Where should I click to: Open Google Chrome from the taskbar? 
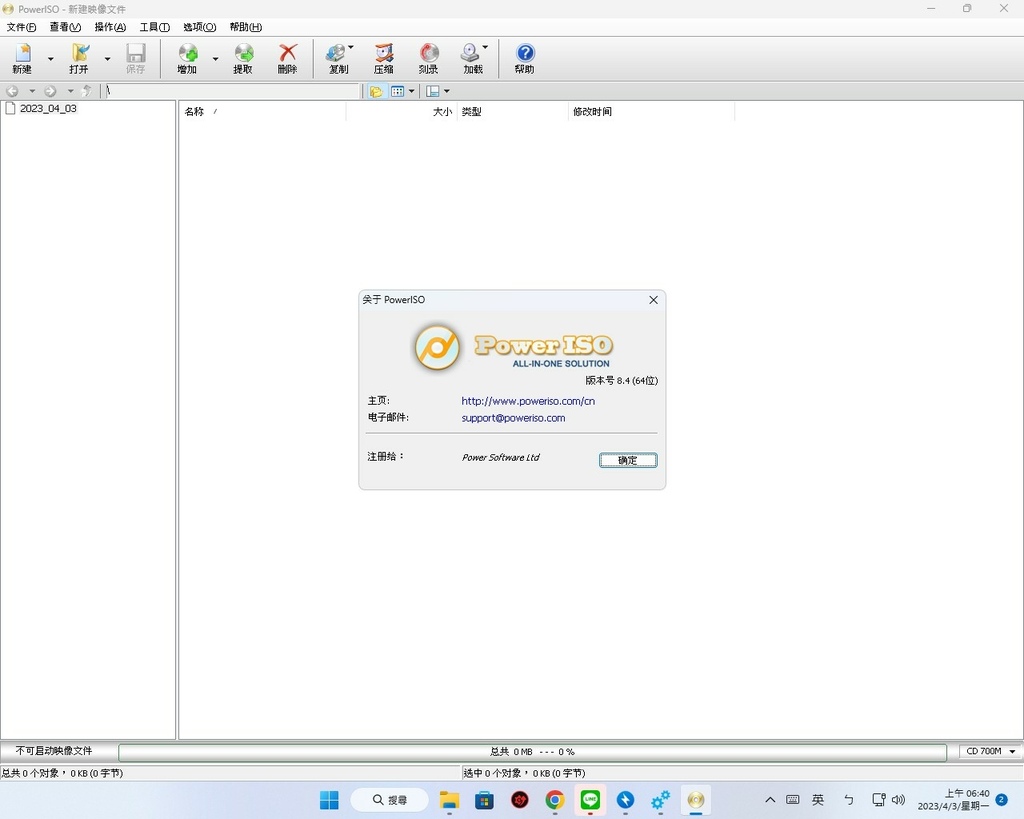555,800
